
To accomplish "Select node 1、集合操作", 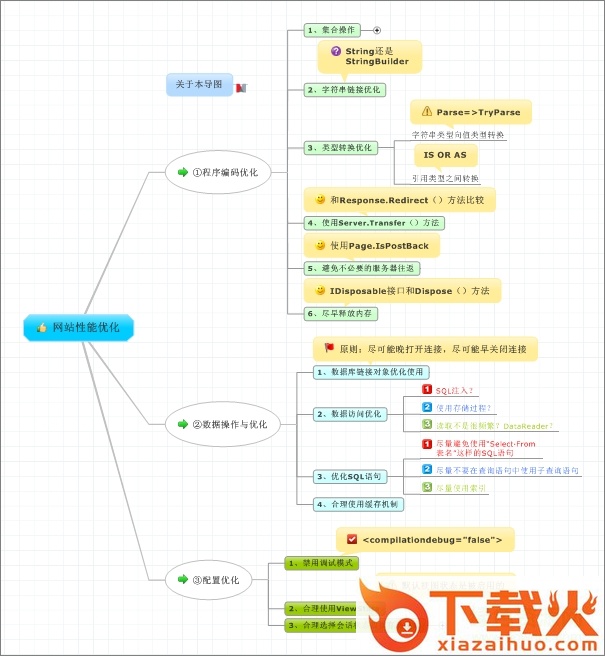I will point(332,30).
